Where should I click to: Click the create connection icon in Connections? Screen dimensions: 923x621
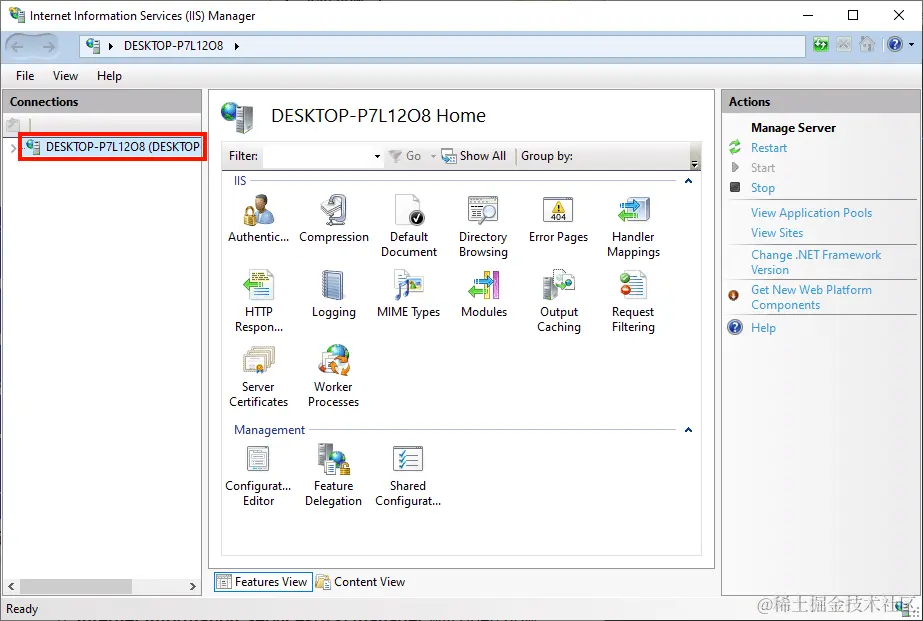coord(13,125)
